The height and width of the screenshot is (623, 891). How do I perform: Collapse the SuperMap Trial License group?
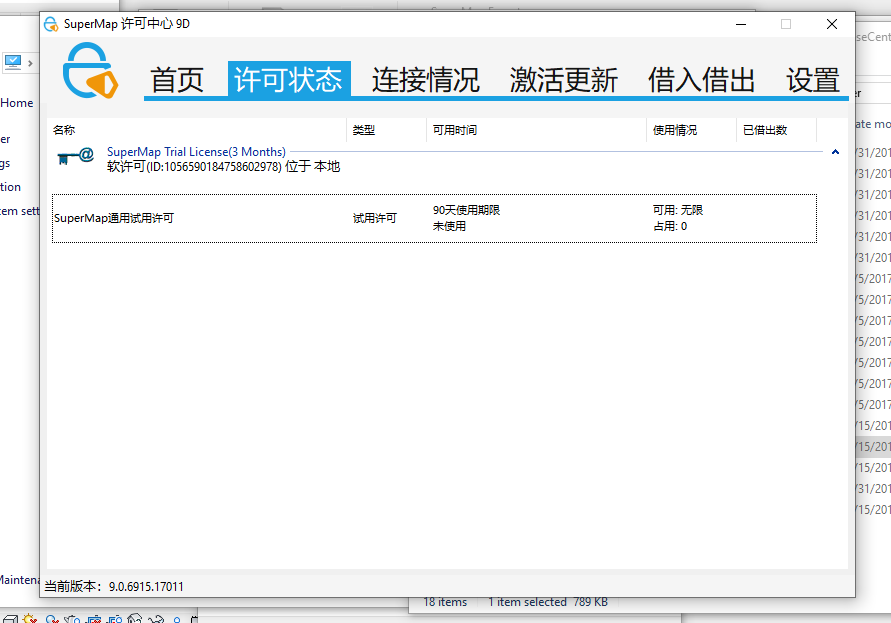click(835, 152)
